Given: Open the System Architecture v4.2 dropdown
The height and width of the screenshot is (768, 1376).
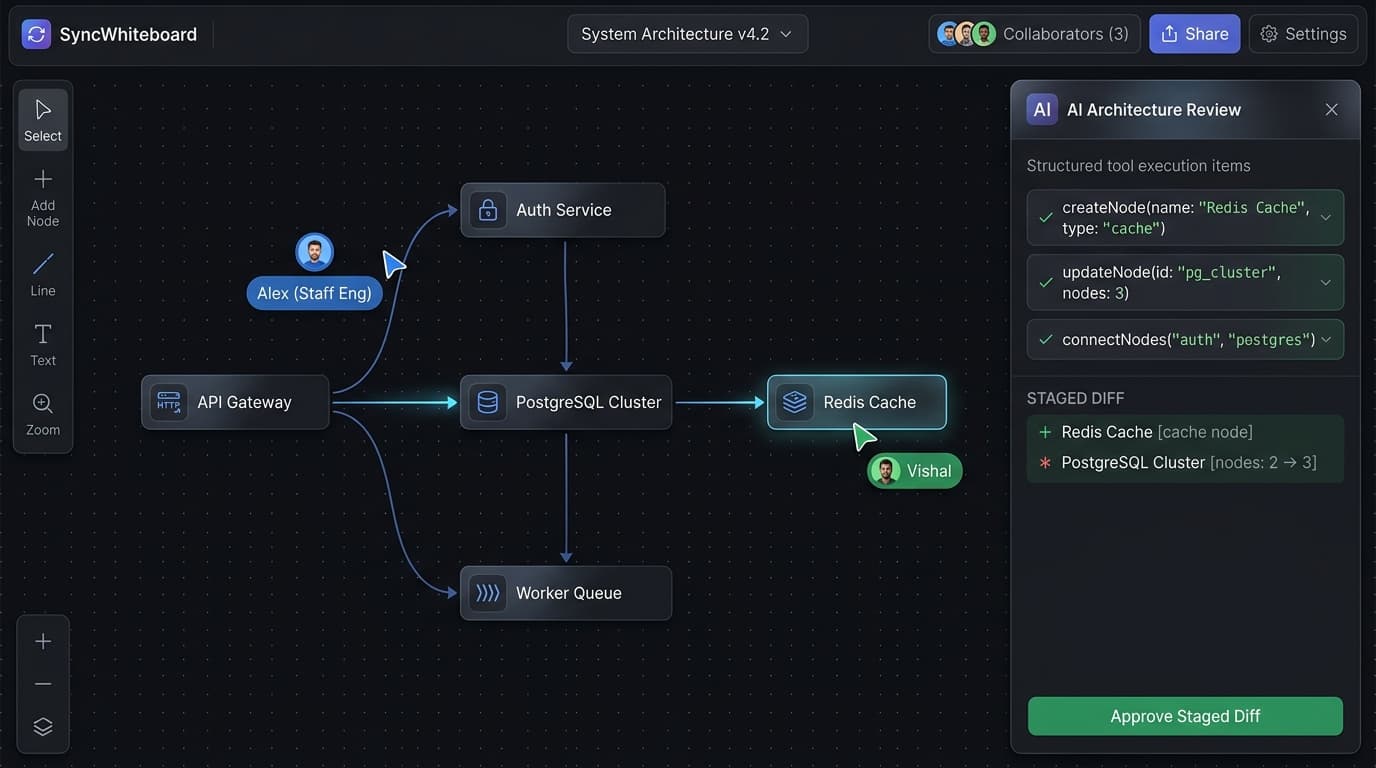Looking at the screenshot, I should click(x=688, y=34).
